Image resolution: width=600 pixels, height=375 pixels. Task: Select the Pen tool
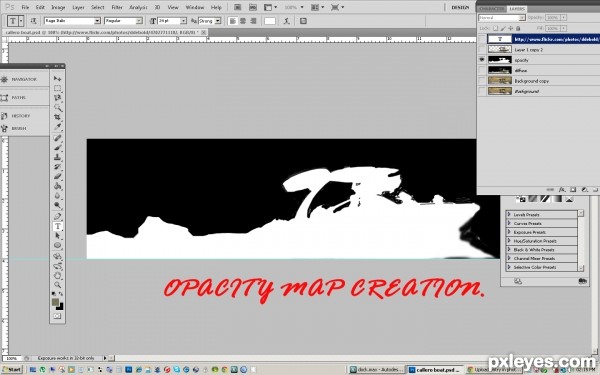coord(57,217)
